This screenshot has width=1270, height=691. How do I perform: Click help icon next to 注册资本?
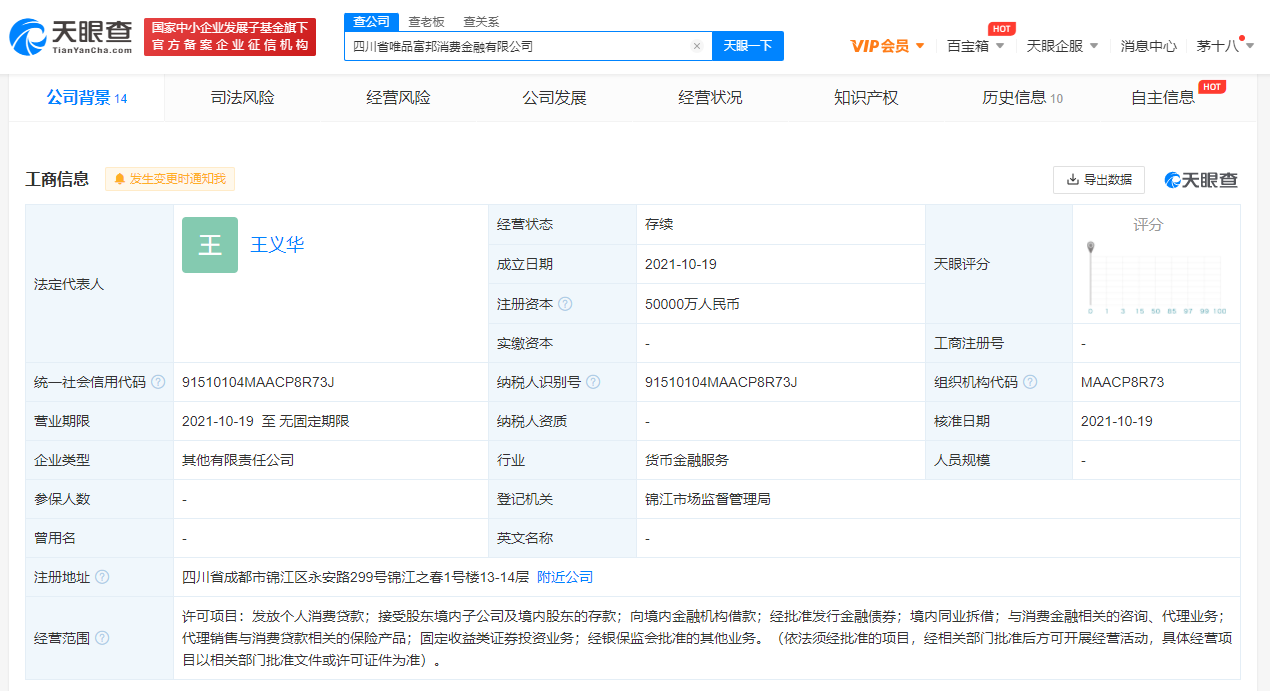[x=565, y=304]
